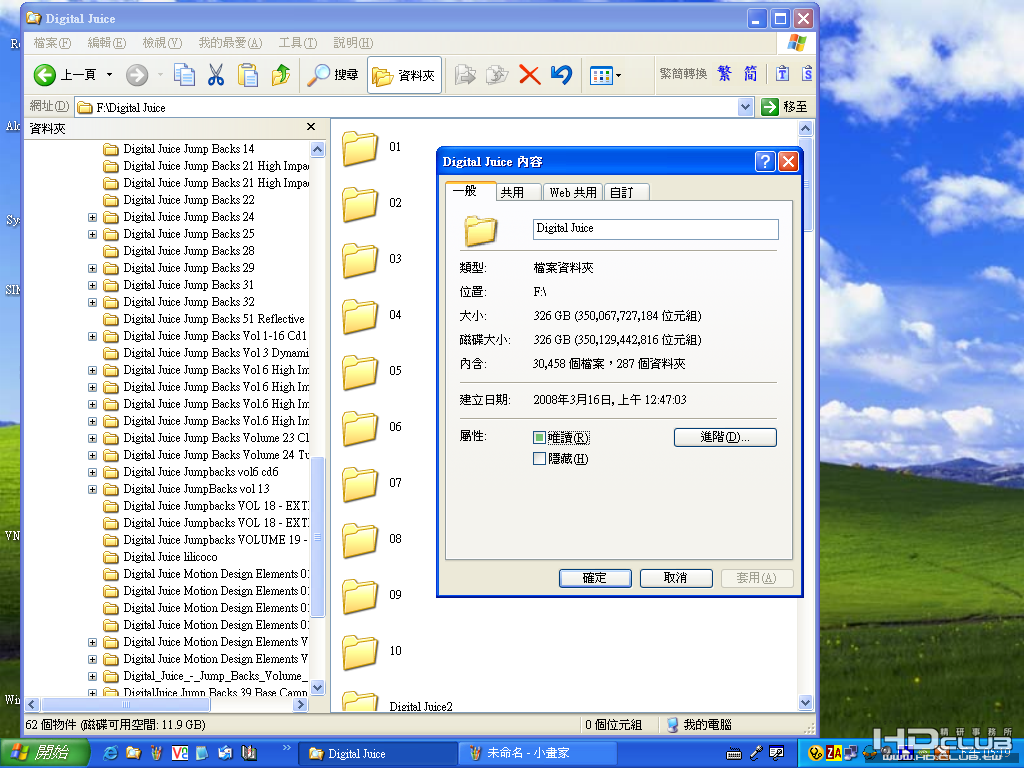This screenshot has height=768, width=1024.
Task: Open the 檔案 menu
Action: point(52,43)
